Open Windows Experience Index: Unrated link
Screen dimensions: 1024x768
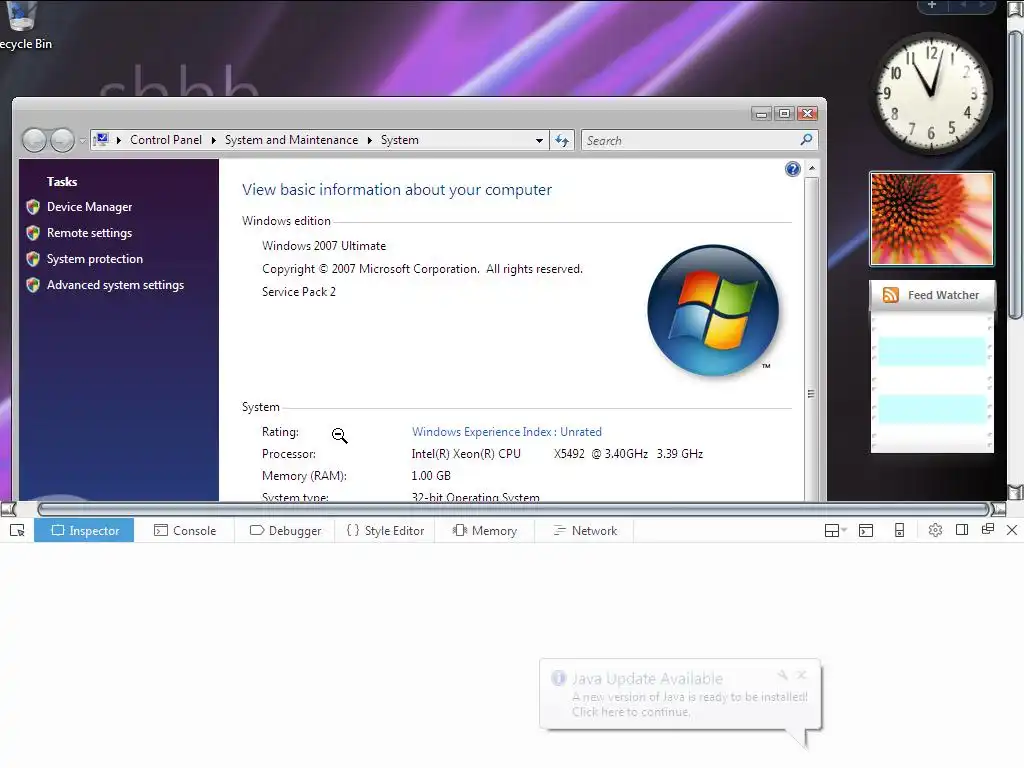pyautogui.click(x=507, y=432)
